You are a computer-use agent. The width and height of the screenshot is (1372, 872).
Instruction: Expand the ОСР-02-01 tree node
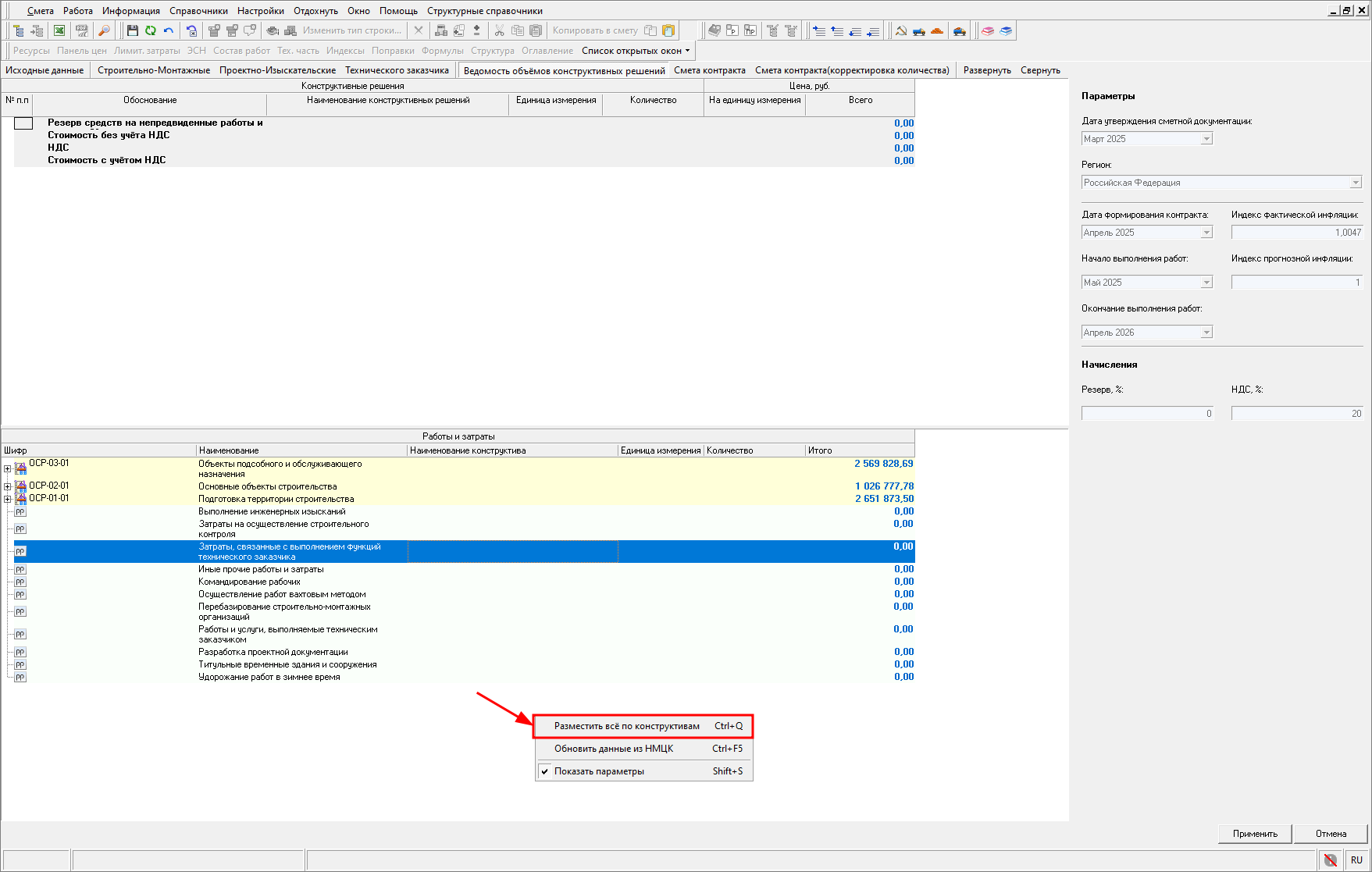[x=8, y=486]
